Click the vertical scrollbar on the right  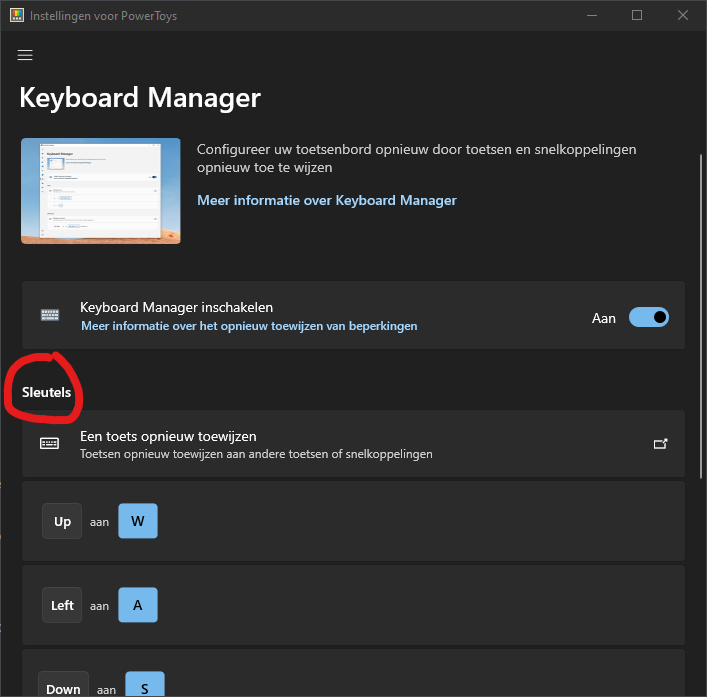pyautogui.click(x=701, y=316)
